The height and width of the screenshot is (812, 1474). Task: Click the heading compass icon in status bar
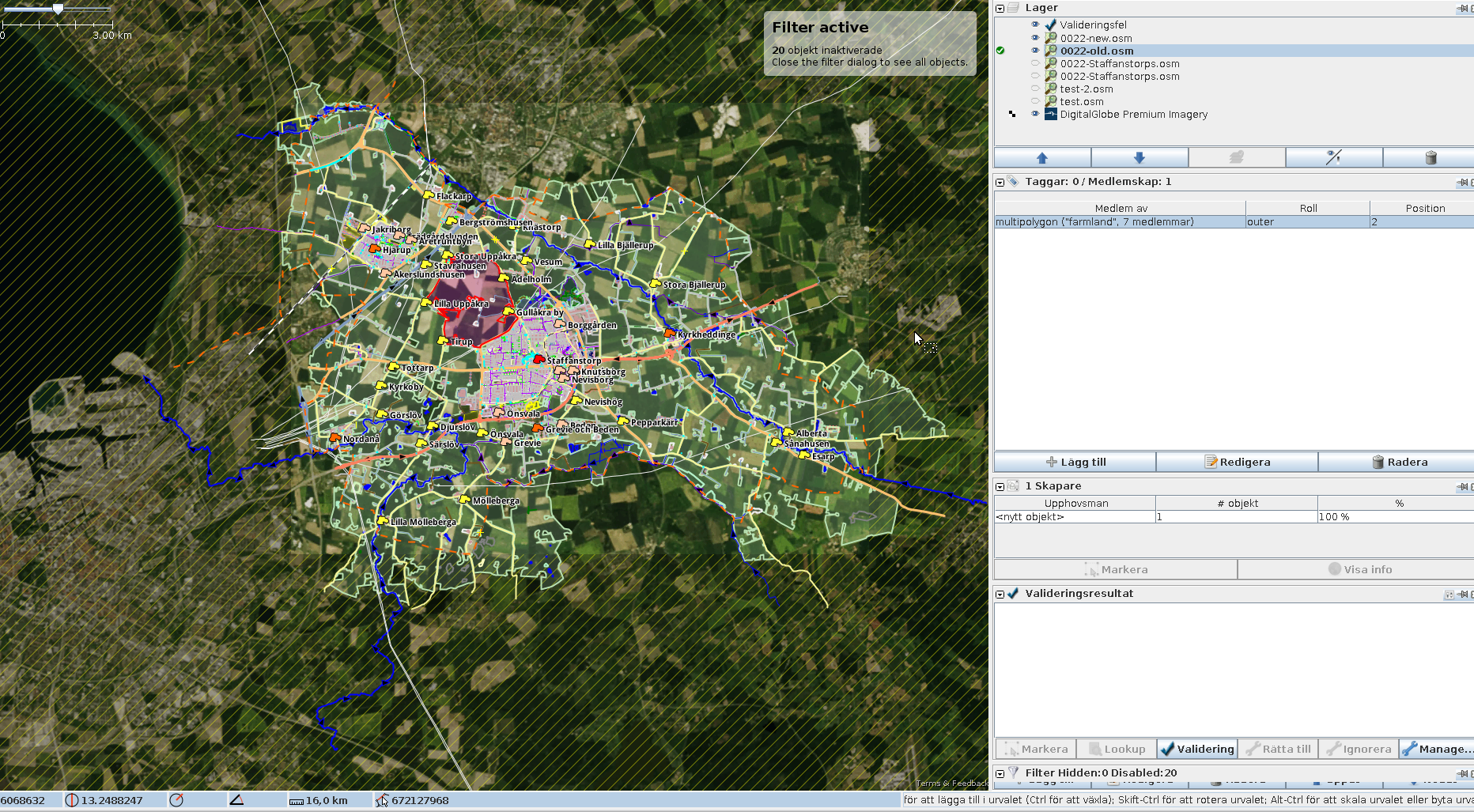[176, 800]
